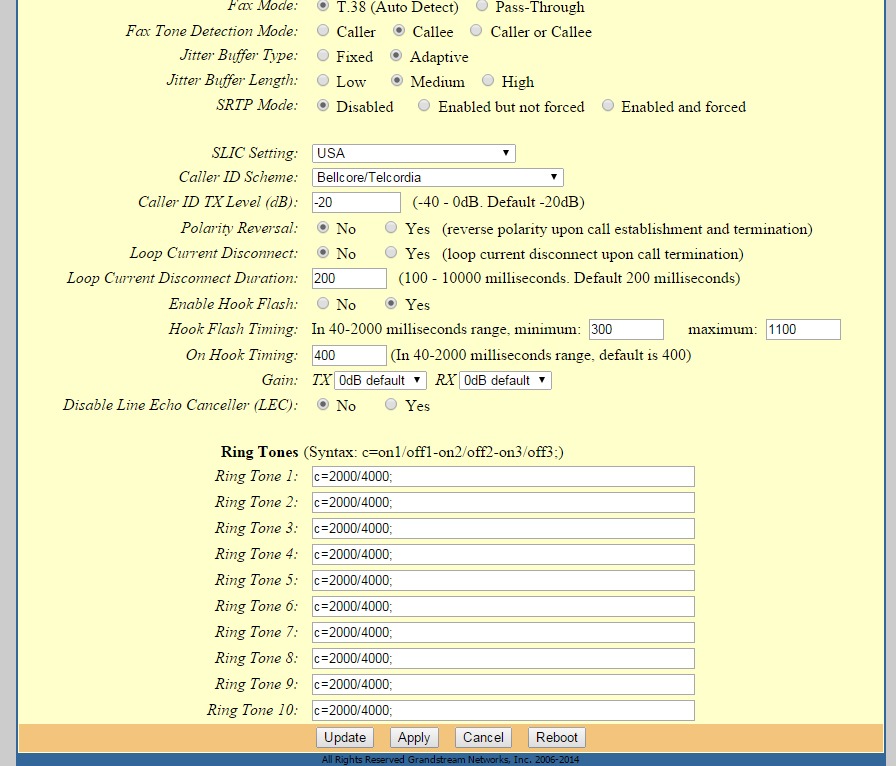
Task: Set Jitter Buffer Length to Low
Action: (x=323, y=81)
